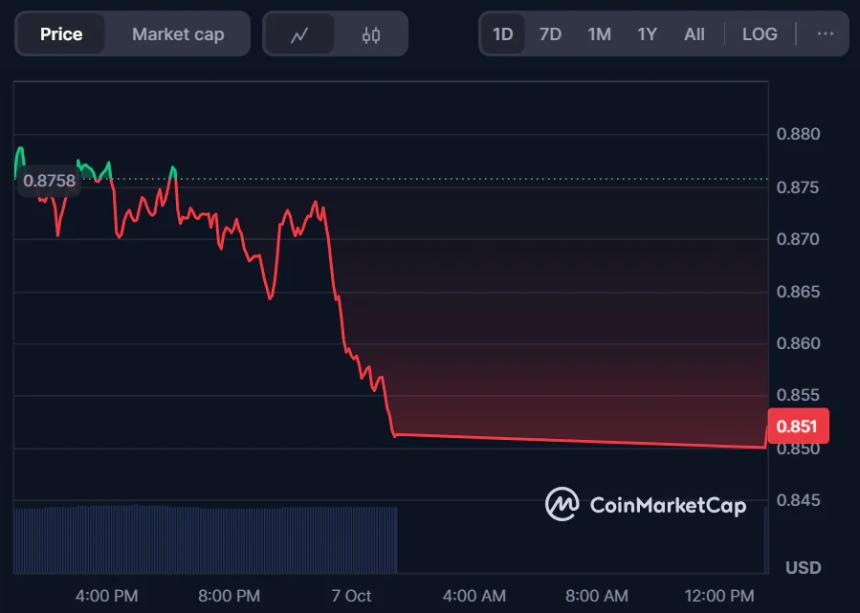Toggle LOG scale on the chart
Viewport: 860px width, 613px height.
pos(759,34)
